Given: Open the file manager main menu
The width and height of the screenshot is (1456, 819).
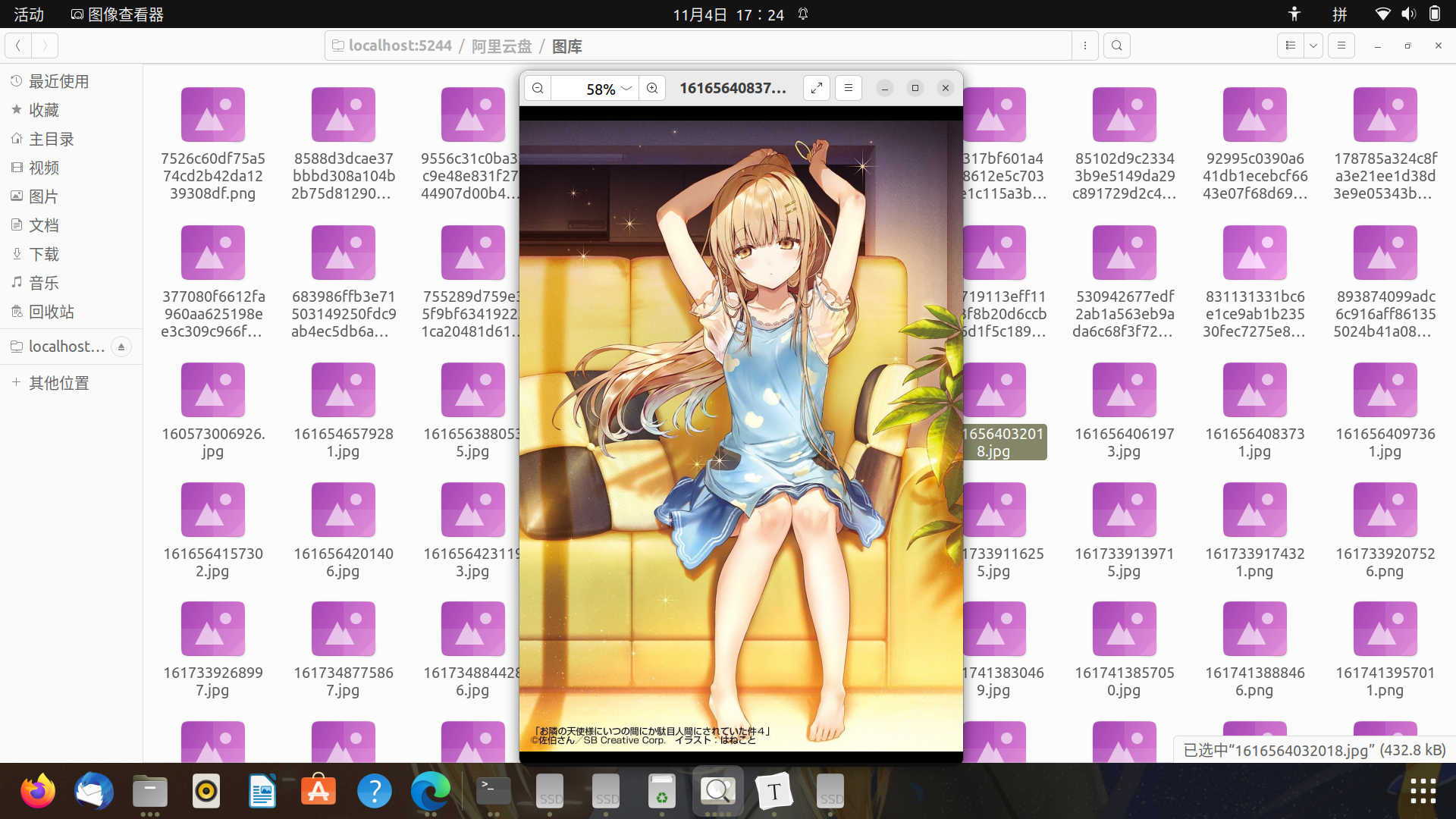Looking at the screenshot, I should click(1341, 45).
